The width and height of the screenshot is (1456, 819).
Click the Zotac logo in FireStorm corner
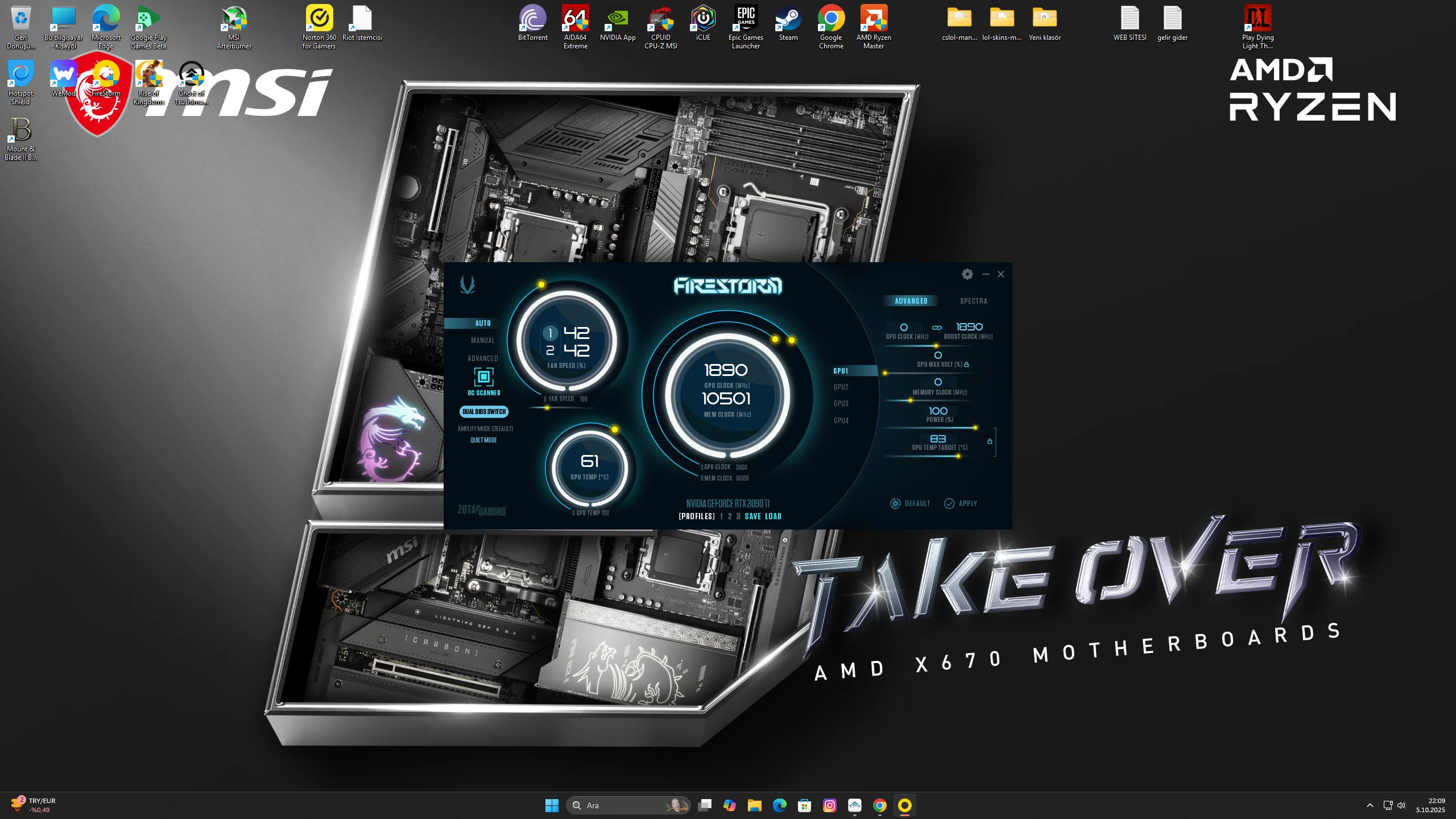pos(468,284)
